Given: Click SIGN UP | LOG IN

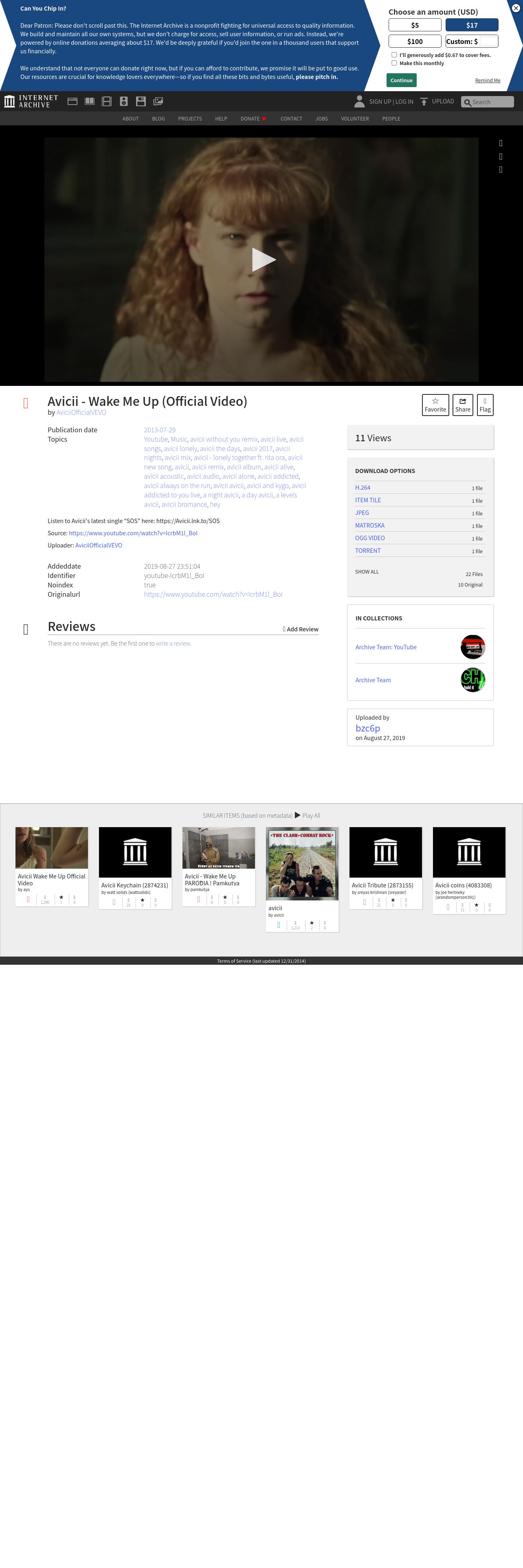Looking at the screenshot, I should click(x=391, y=102).
